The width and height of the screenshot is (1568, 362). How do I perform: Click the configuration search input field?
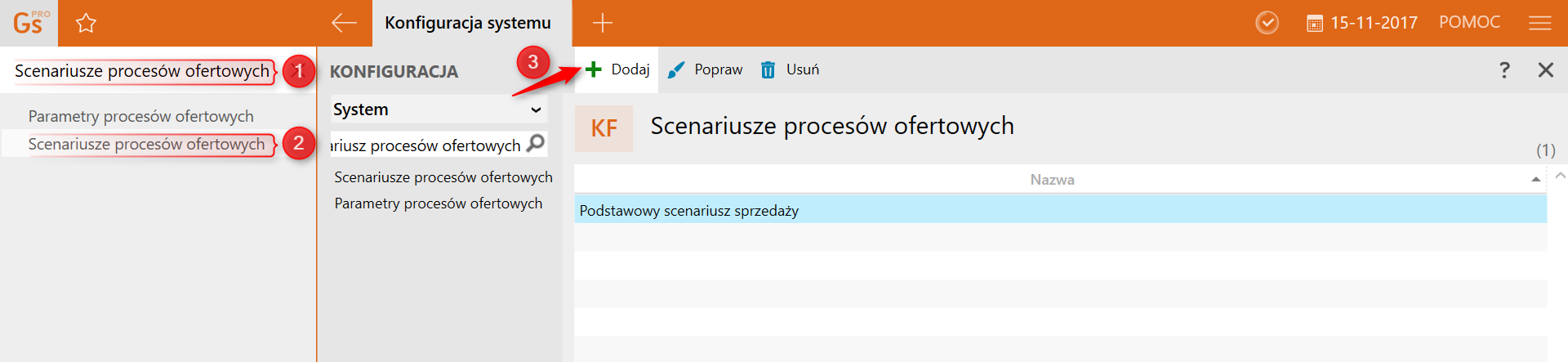tap(426, 145)
